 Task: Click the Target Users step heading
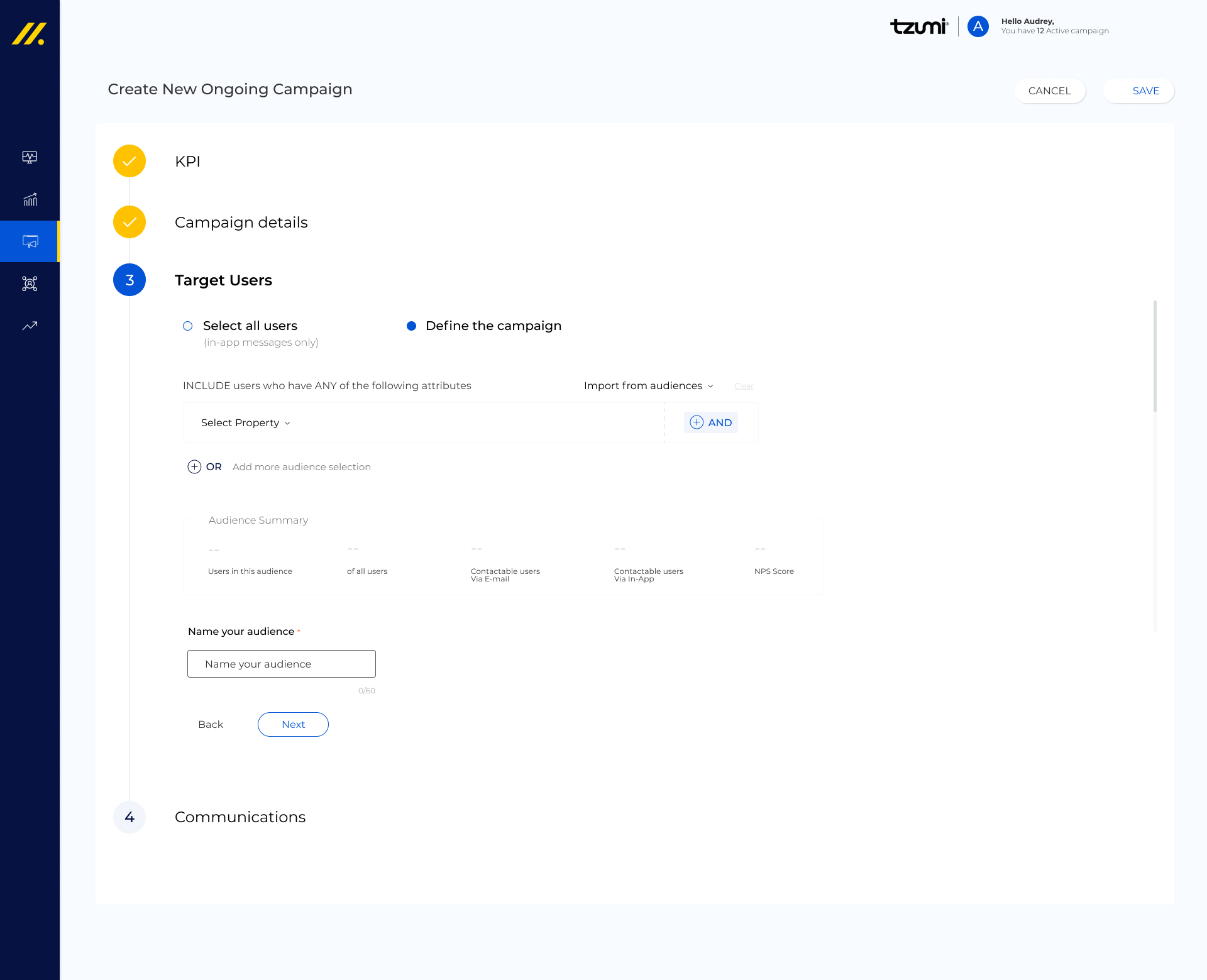223,280
